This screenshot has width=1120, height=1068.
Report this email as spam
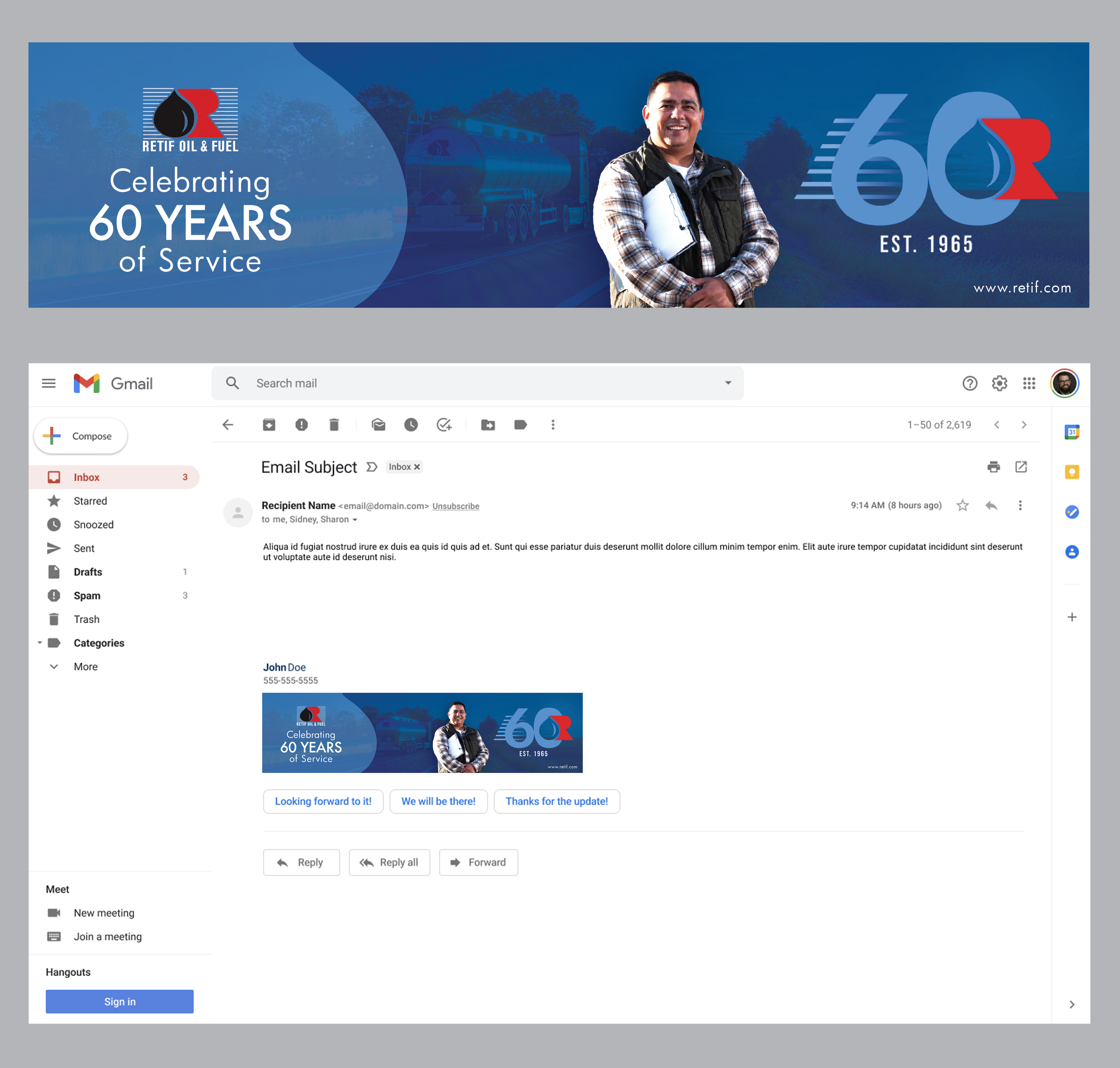[x=302, y=425]
